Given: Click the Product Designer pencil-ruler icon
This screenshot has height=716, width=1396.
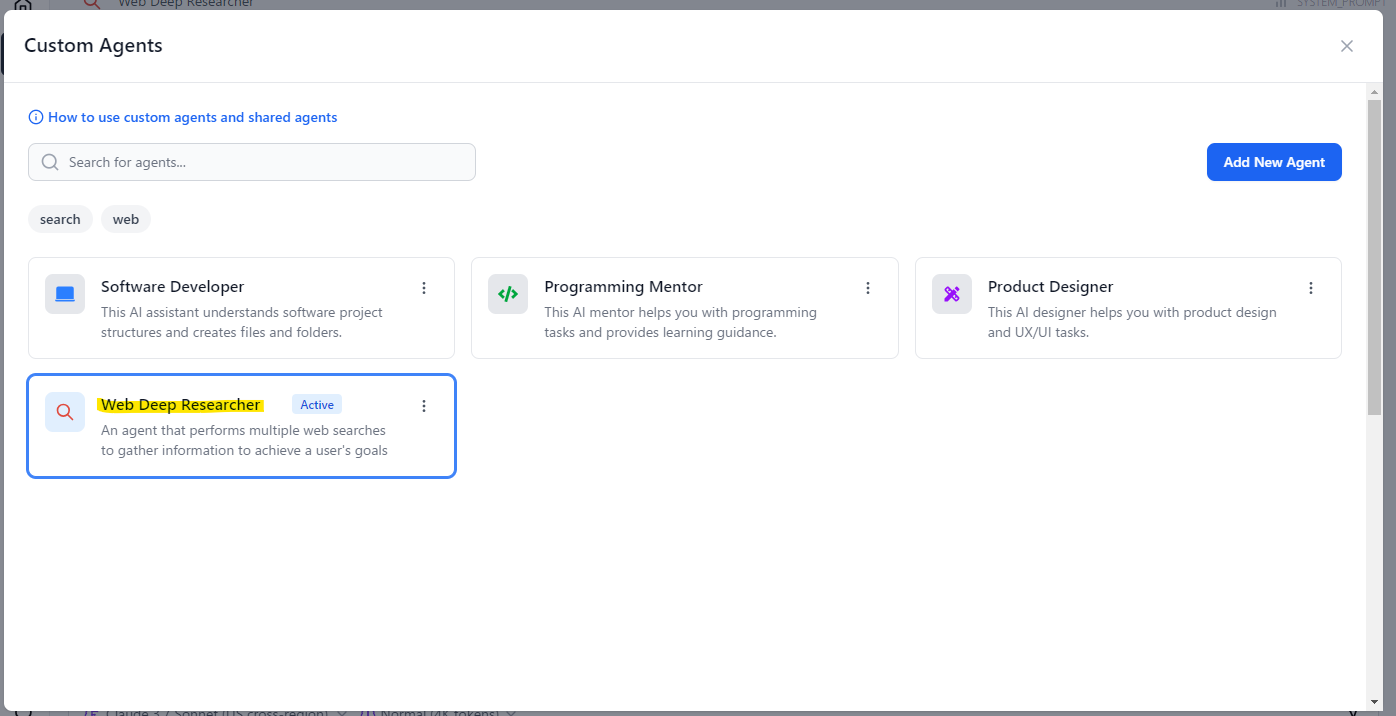Looking at the screenshot, I should tap(951, 294).
